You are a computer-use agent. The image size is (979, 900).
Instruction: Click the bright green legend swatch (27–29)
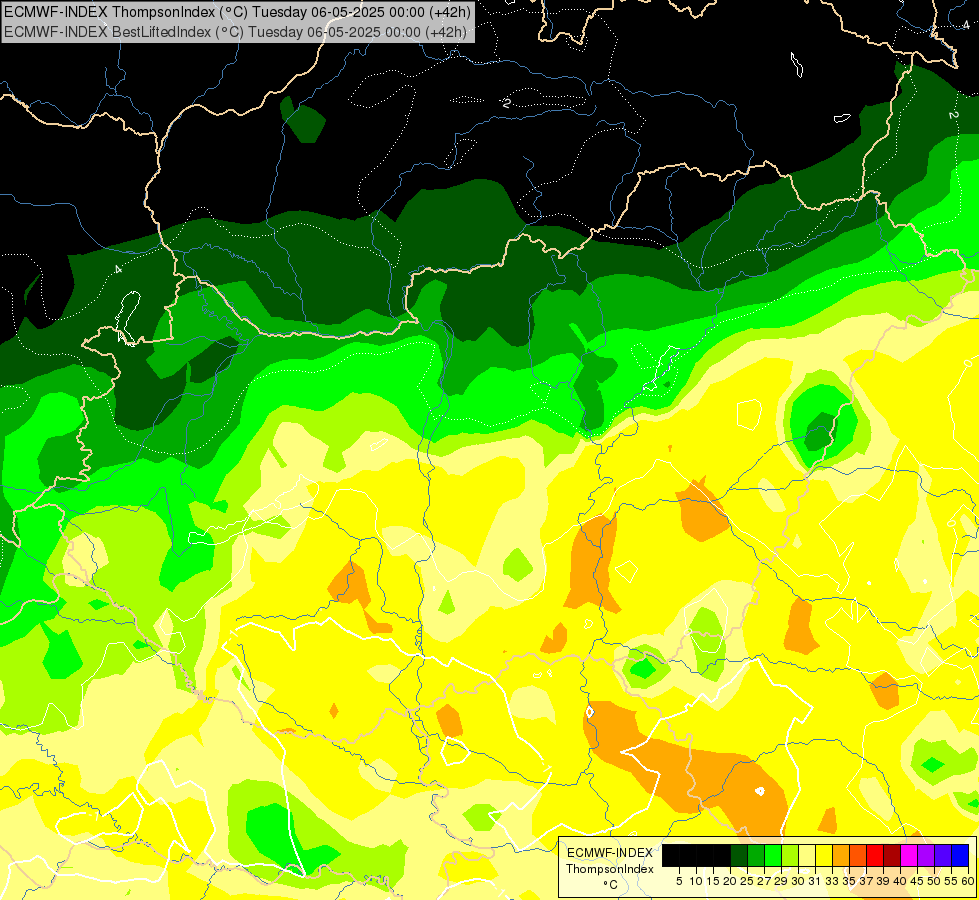click(773, 855)
